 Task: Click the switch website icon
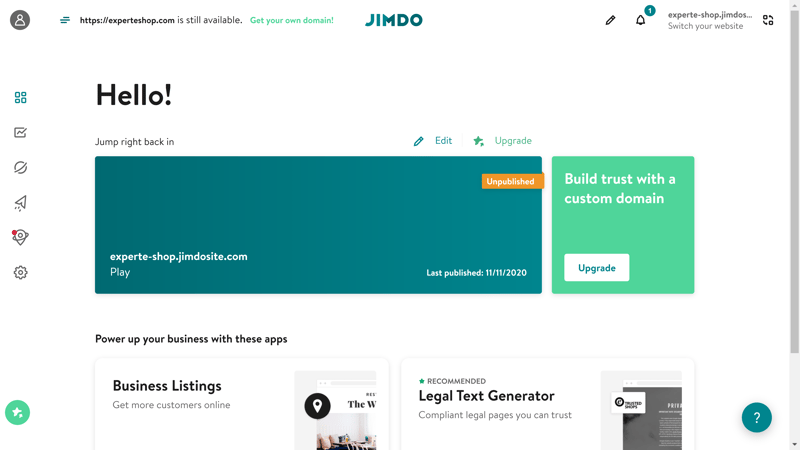coord(768,20)
